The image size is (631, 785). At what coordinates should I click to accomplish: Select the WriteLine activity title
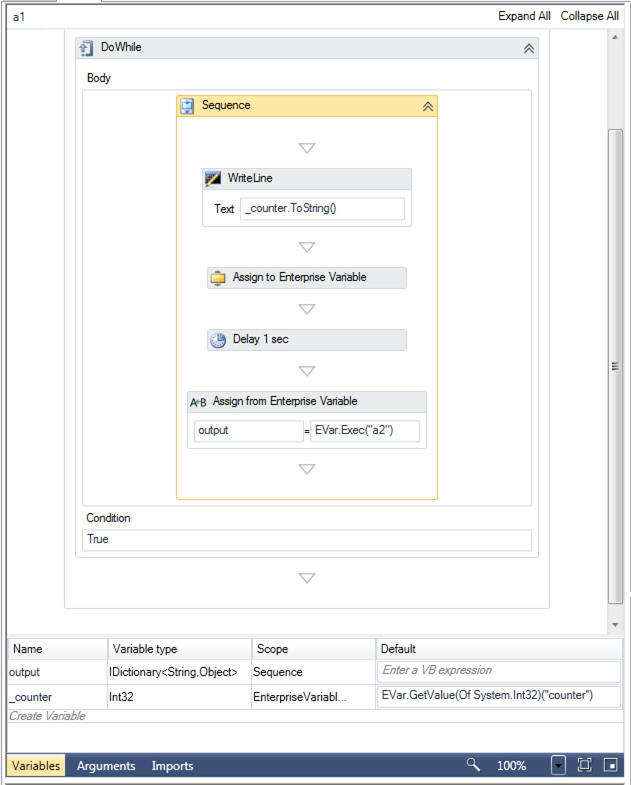pos(250,178)
